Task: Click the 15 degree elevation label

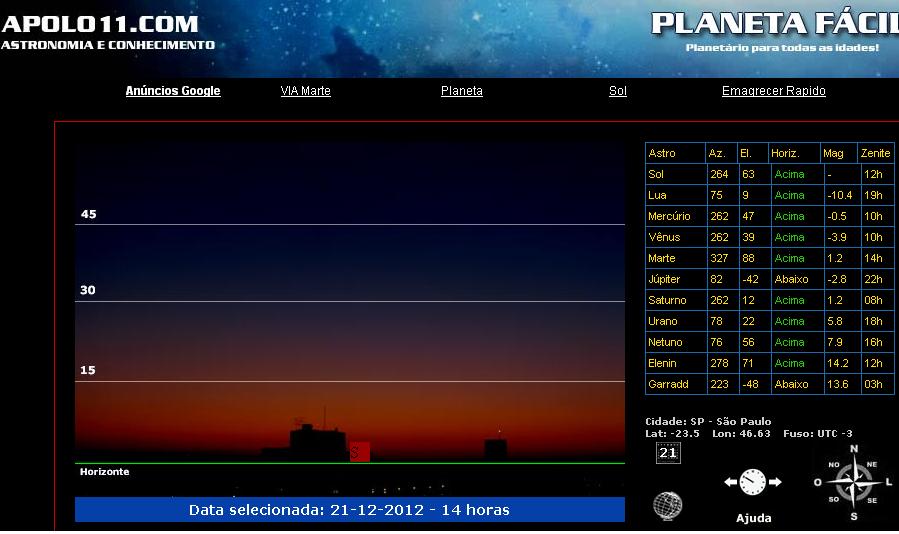Action: pyautogui.click(x=88, y=370)
